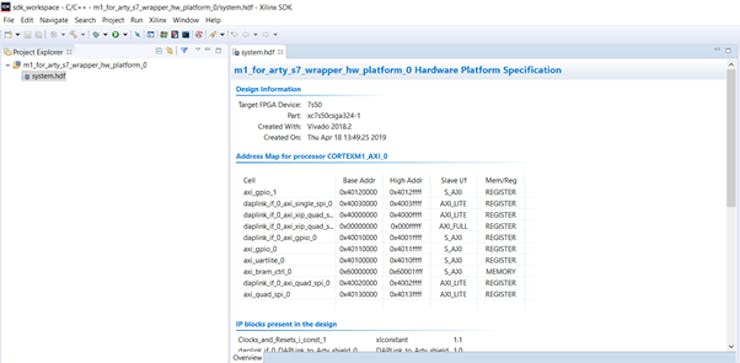Viewport: 740px width, 363px height.
Task: Open the Debug dropdown arrow
Action: [105, 34]
